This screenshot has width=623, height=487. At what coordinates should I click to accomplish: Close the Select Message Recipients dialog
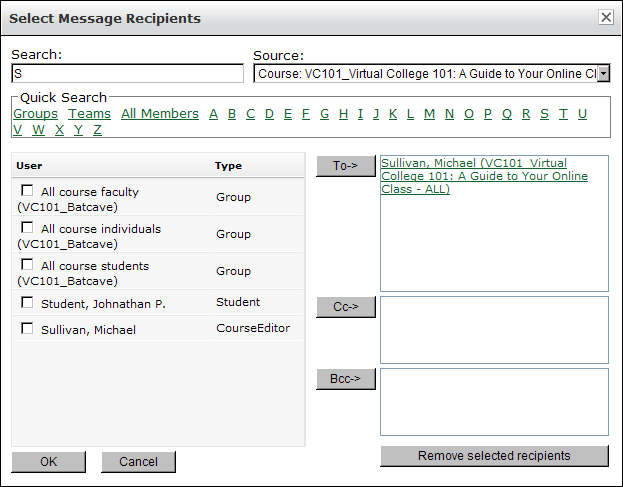point(605,17)
